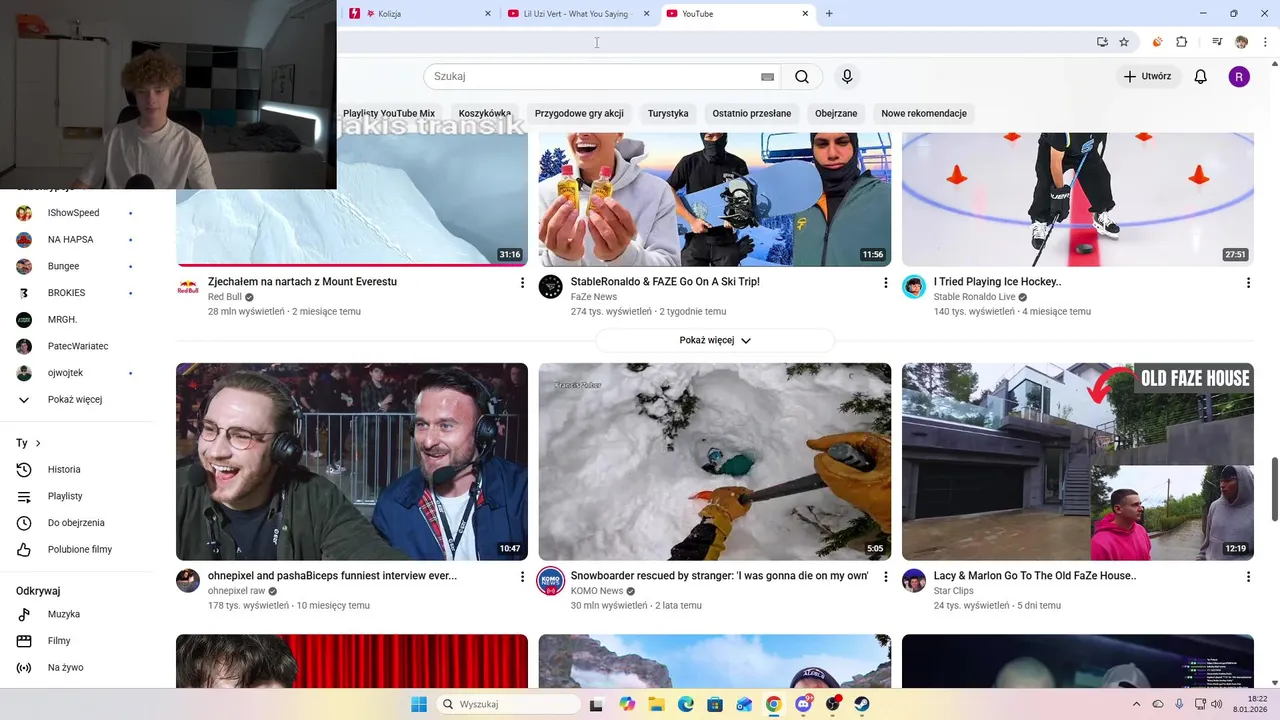Open Chrome media controls icon
Image resolution: width=1280 pixels, height=720 pixels.
pos(1217,42)
